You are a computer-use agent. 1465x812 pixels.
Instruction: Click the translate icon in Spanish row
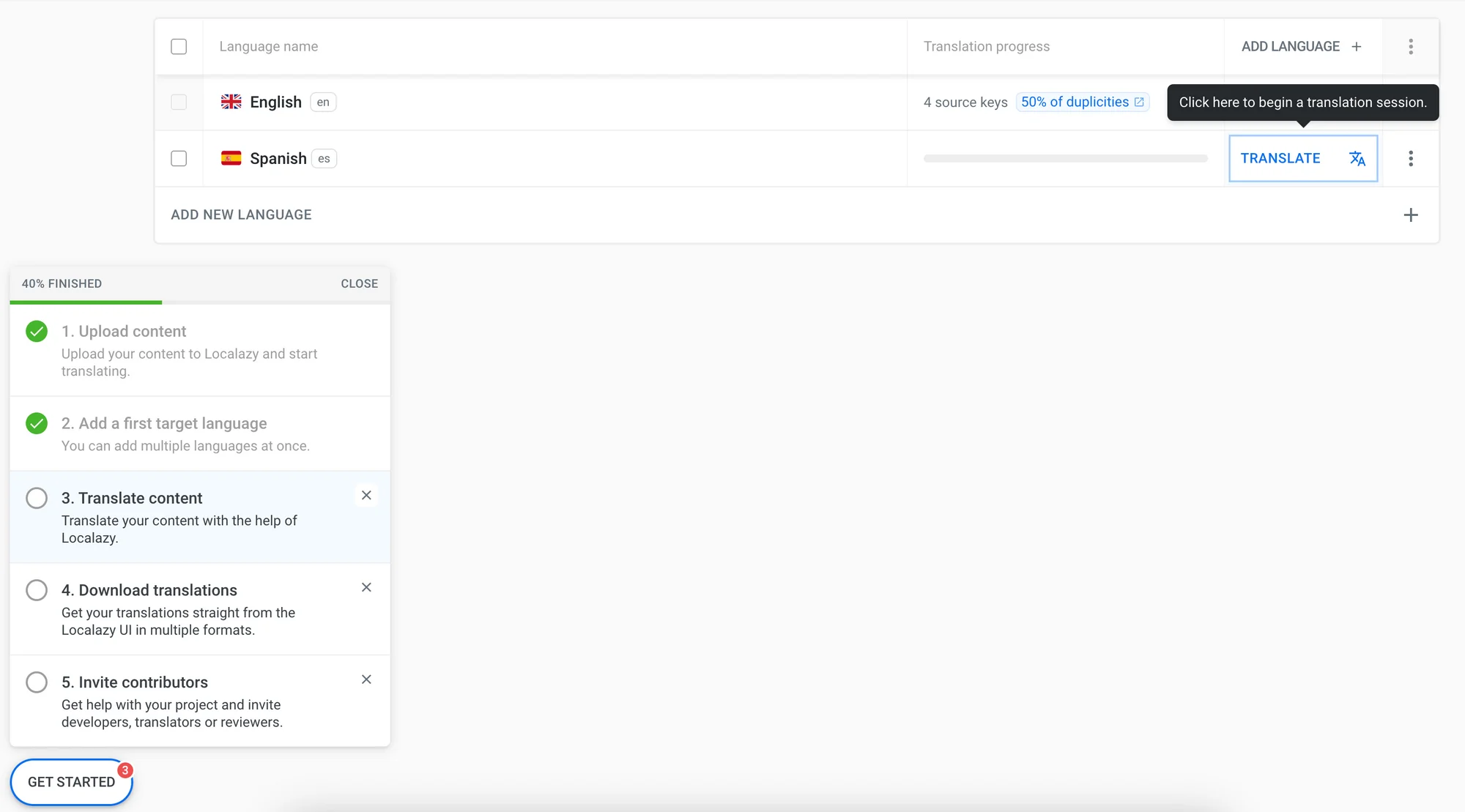(x=1357, y=158)
